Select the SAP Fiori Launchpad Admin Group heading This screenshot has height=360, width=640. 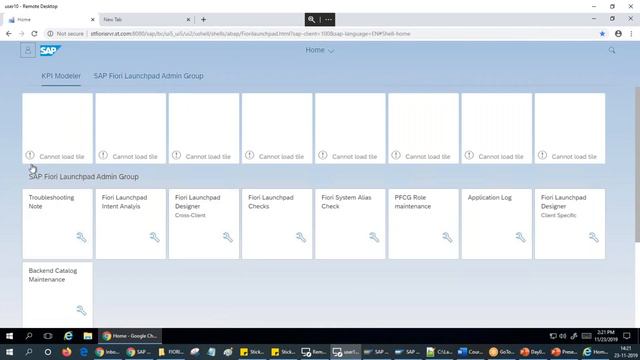pyautogui.click(x=84, y=177)
